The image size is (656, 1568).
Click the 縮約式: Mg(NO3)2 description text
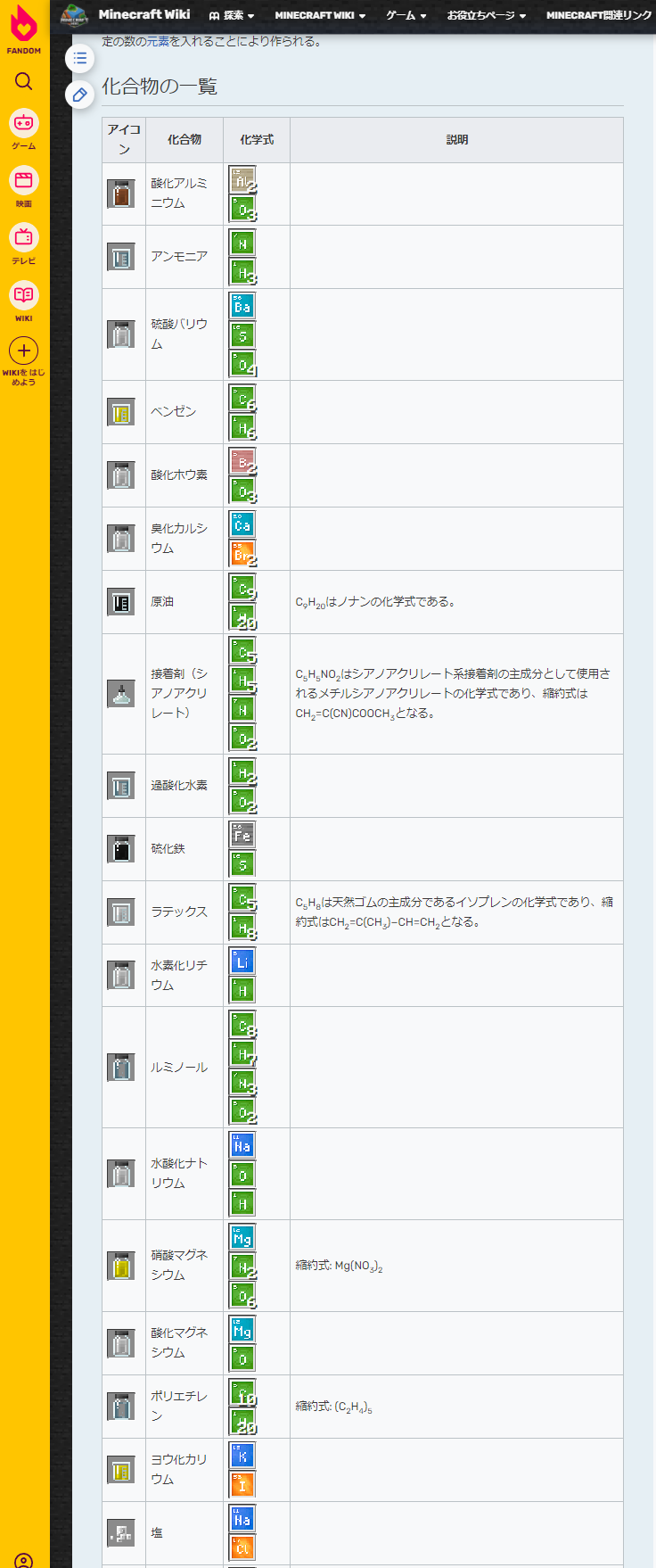pos(339,1266)
